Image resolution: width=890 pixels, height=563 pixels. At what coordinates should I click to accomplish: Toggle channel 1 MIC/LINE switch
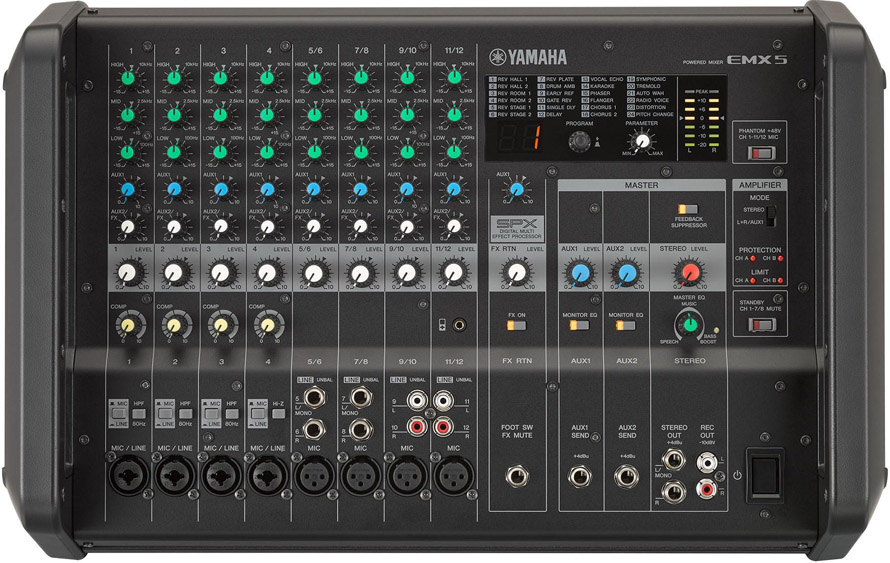[x=118, y=413]
